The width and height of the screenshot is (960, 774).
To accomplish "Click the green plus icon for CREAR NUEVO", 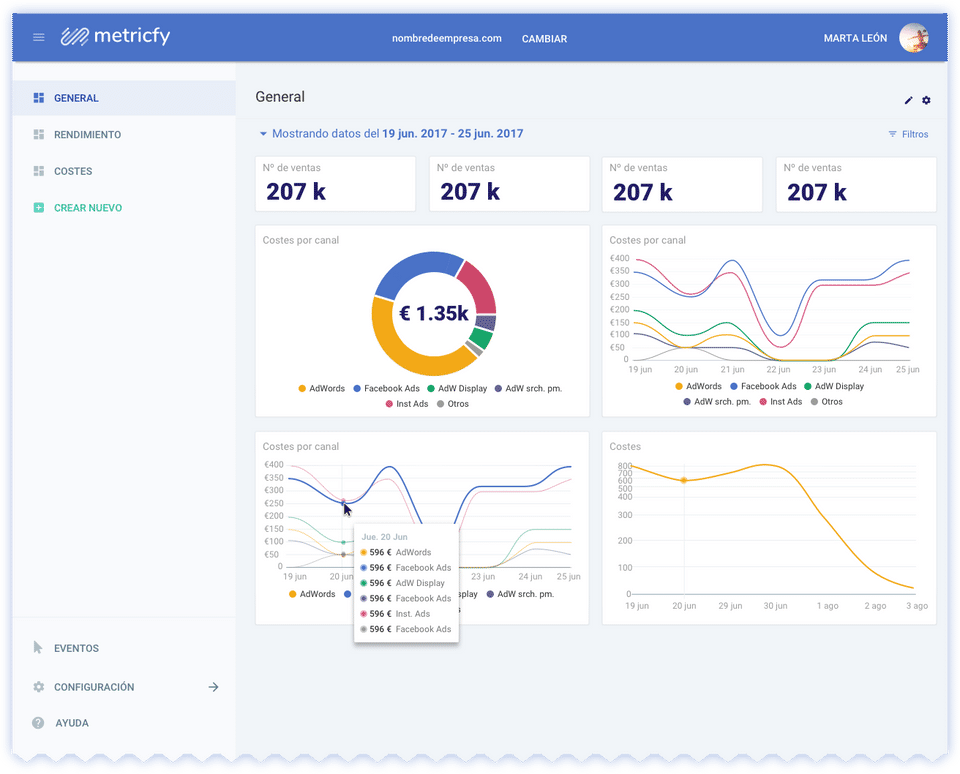I will (39, 208).
